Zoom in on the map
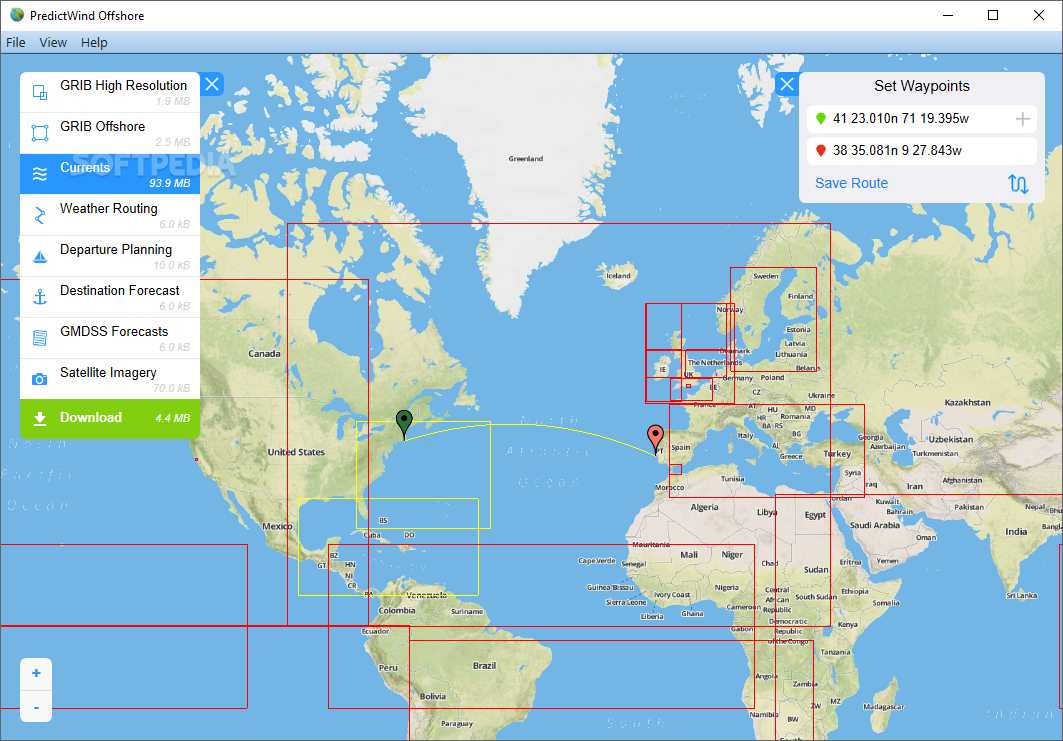The height and width of the screenshot is (741, 1063). coord(37,673)
